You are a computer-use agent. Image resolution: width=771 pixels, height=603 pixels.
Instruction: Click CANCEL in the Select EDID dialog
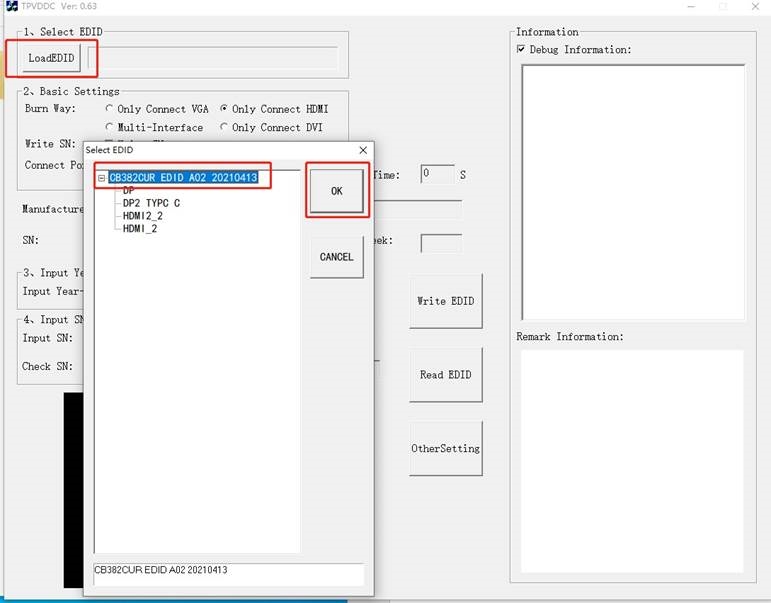[336, 257]
